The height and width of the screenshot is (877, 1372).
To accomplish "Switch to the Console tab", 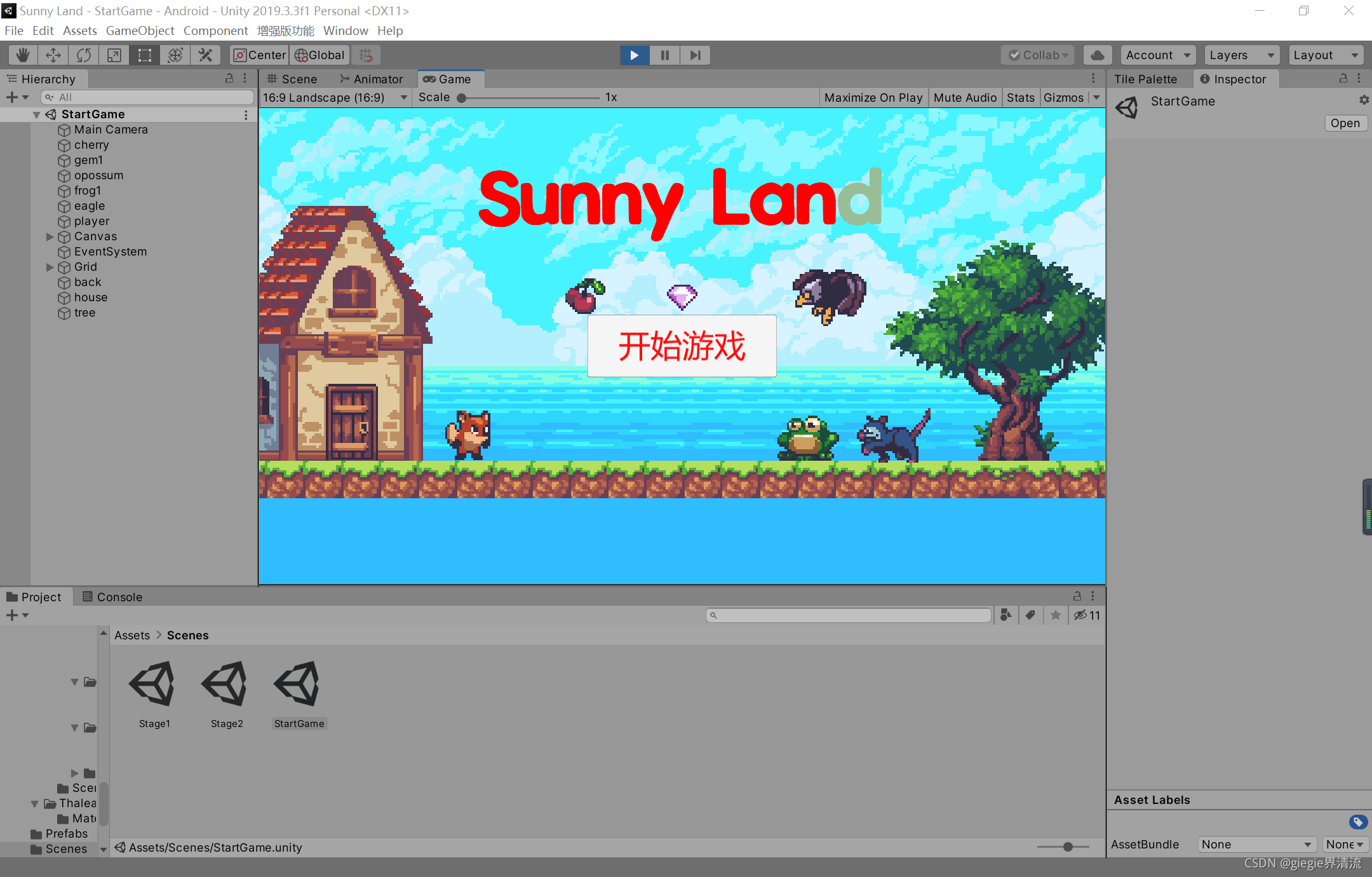I will pyautogui.click(x=112, y=597).
